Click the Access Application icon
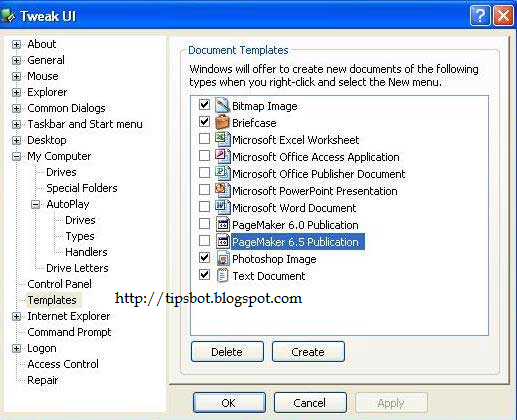517x420 pixels. point(222,156)
